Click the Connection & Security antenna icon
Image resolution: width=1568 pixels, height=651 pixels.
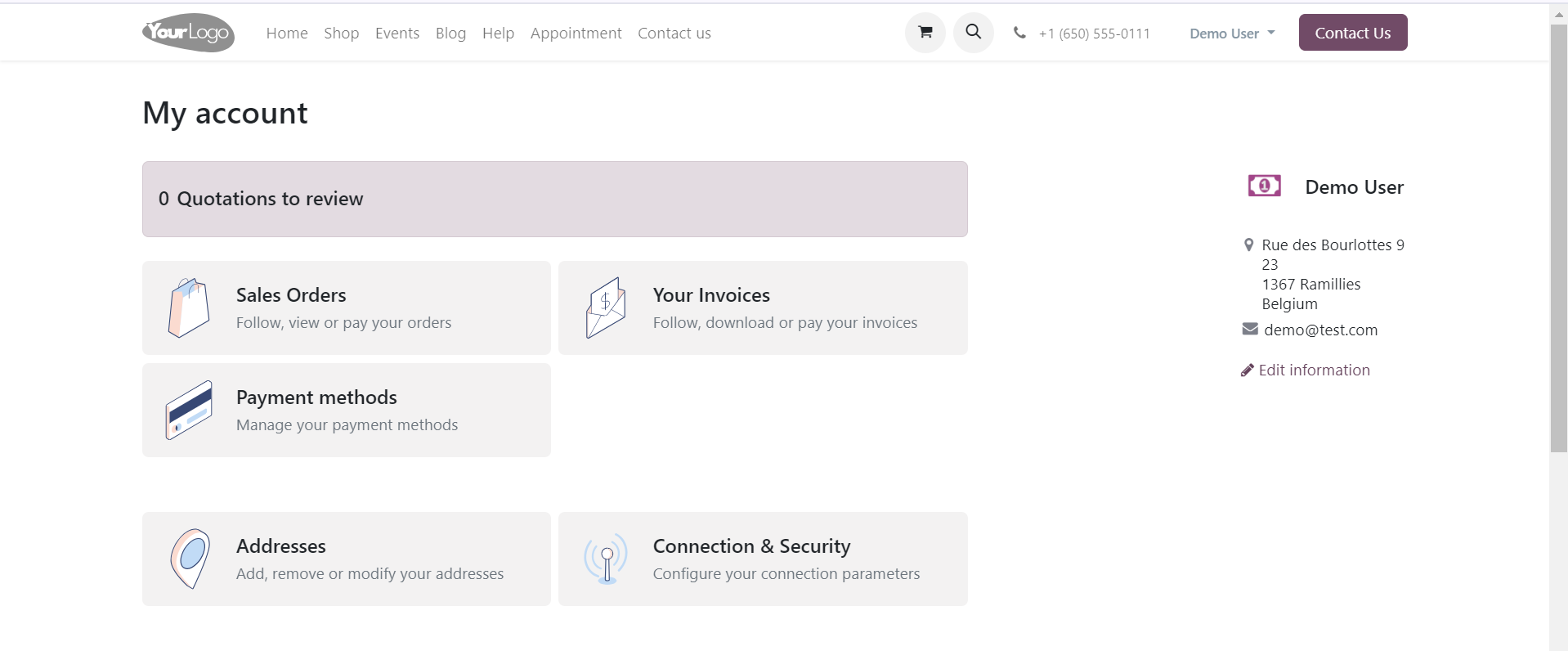(606, 559)
